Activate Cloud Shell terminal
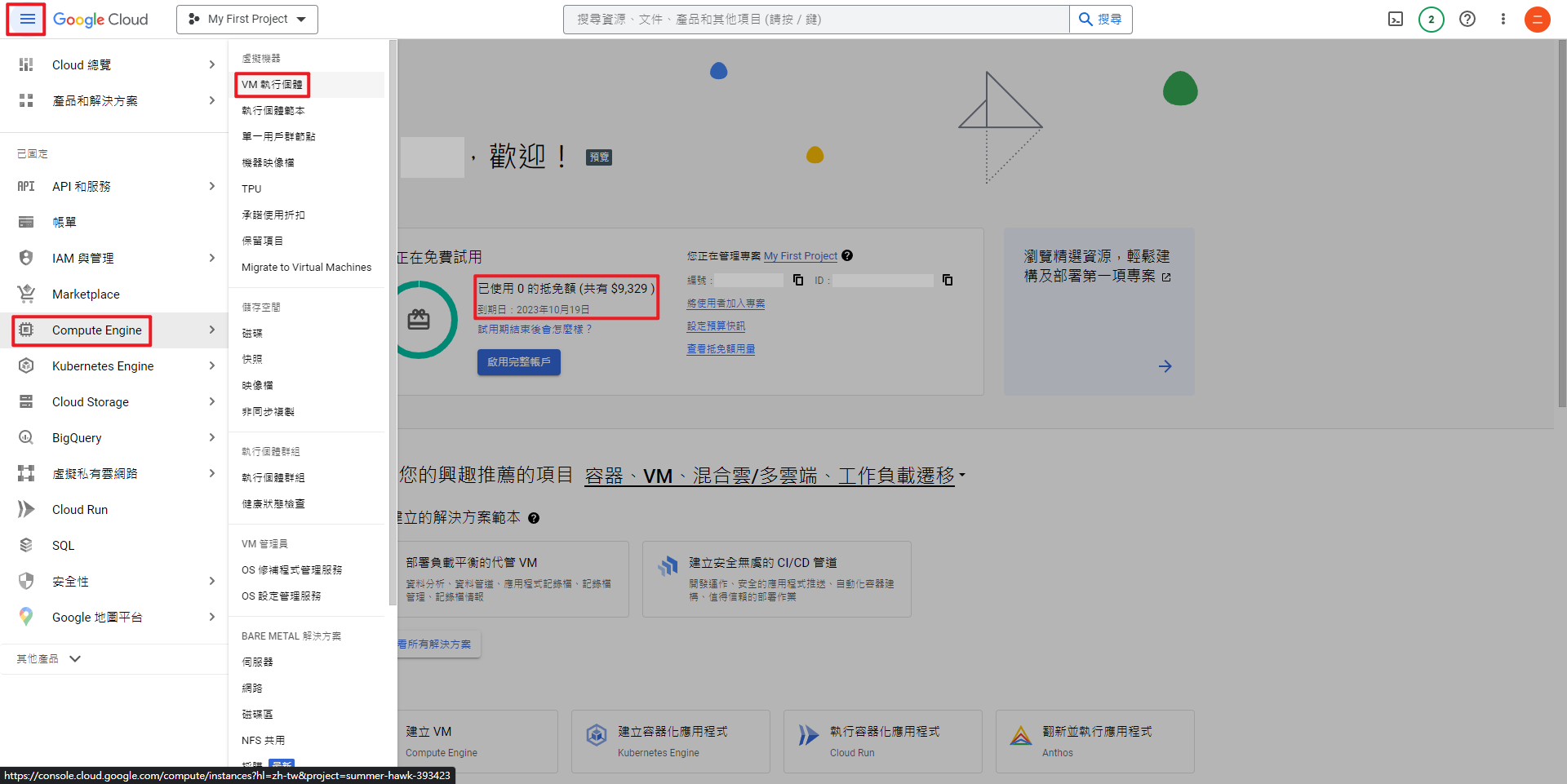 click(x=1396, y=19)
